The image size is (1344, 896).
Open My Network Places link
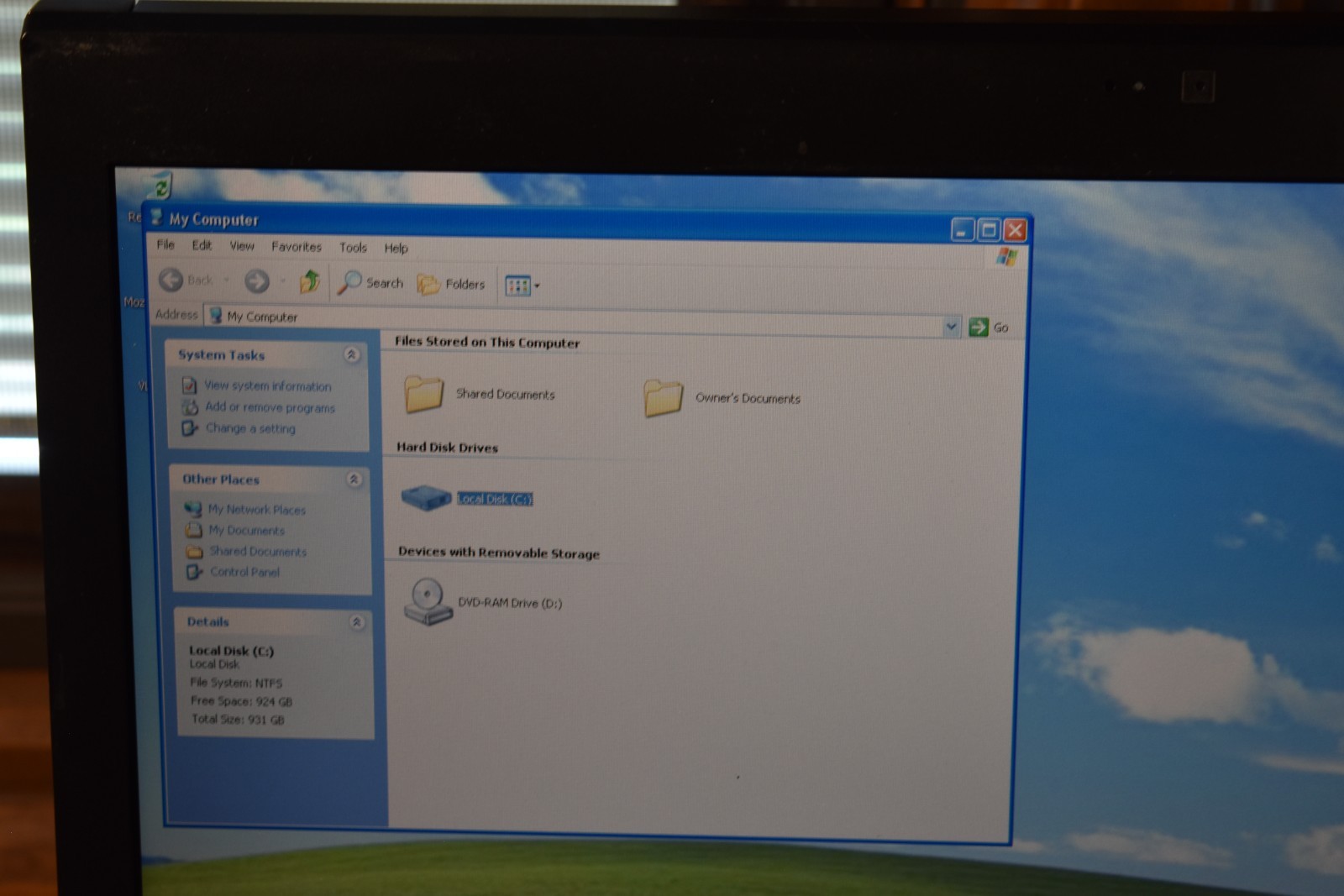(x=257, y=510)
